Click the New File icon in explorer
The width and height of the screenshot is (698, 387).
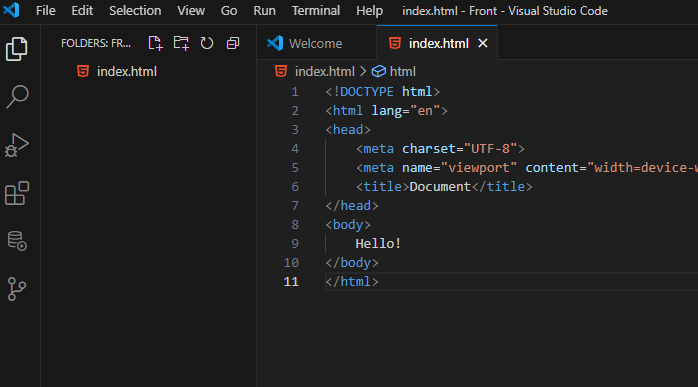[155, 43]
